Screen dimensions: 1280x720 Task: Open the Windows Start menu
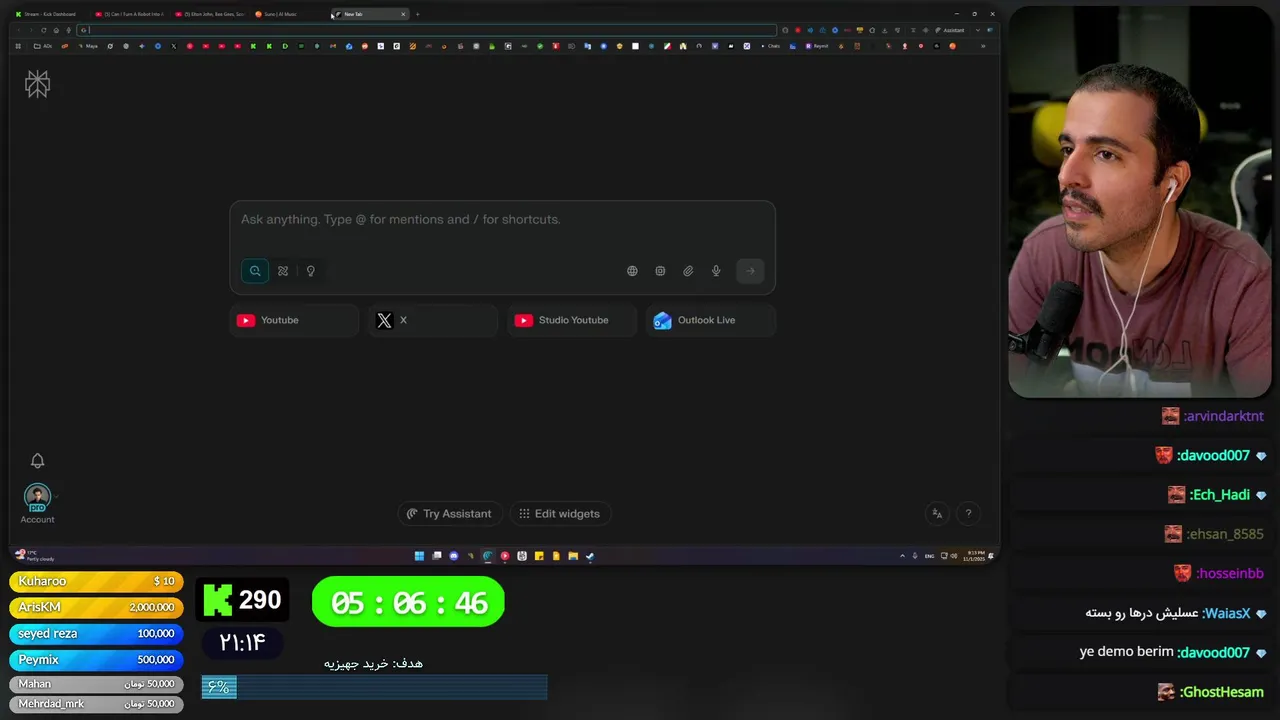(x=419, y=556)
